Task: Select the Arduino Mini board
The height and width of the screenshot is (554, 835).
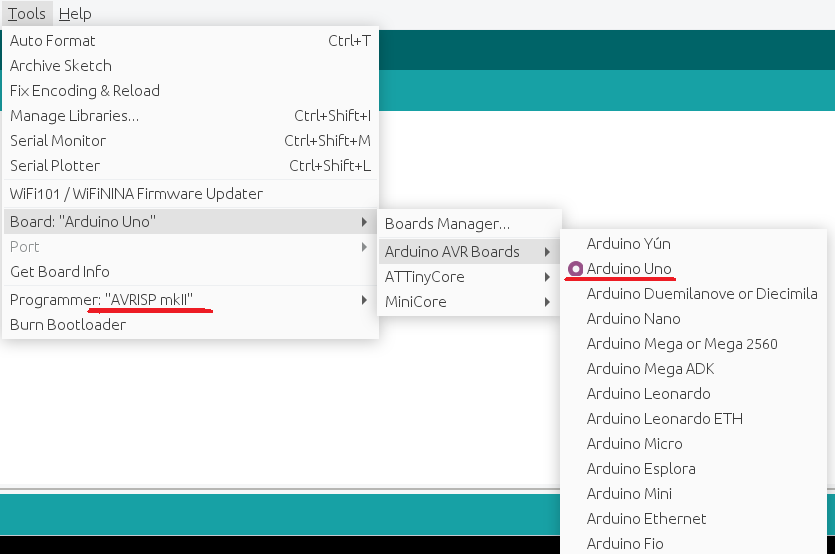Action: (693, 494)
